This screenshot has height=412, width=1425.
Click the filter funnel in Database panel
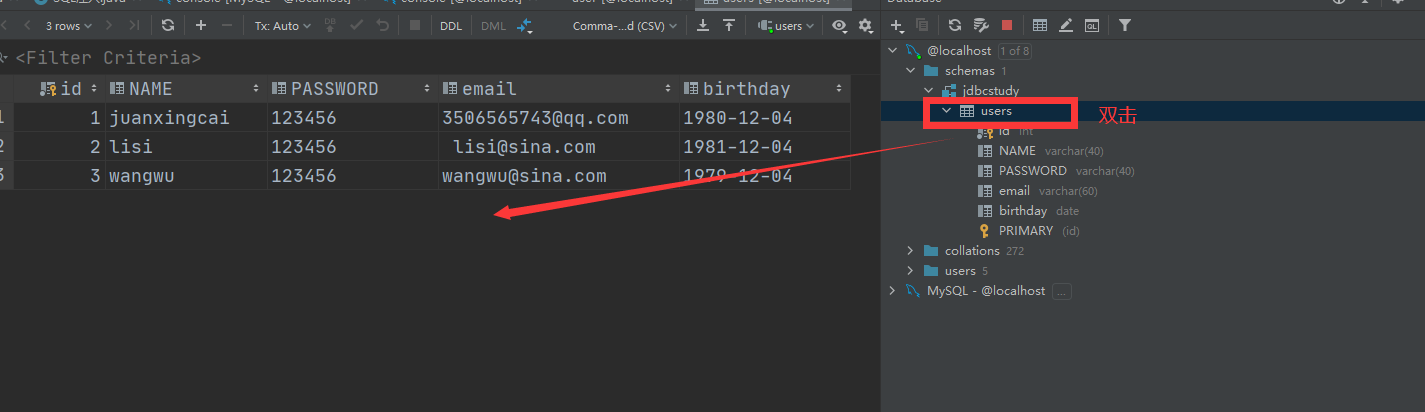click(x=1125, y=25)
